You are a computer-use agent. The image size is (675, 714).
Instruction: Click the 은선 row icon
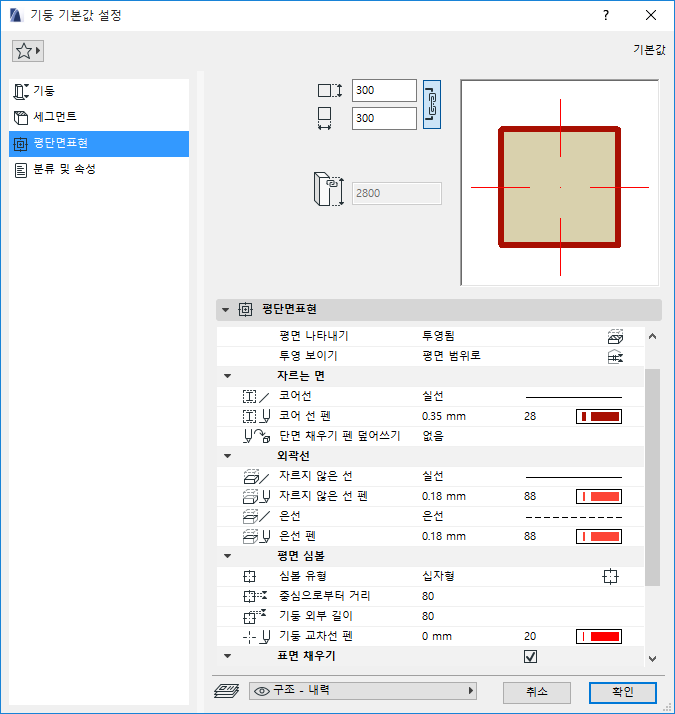(257, 516)
